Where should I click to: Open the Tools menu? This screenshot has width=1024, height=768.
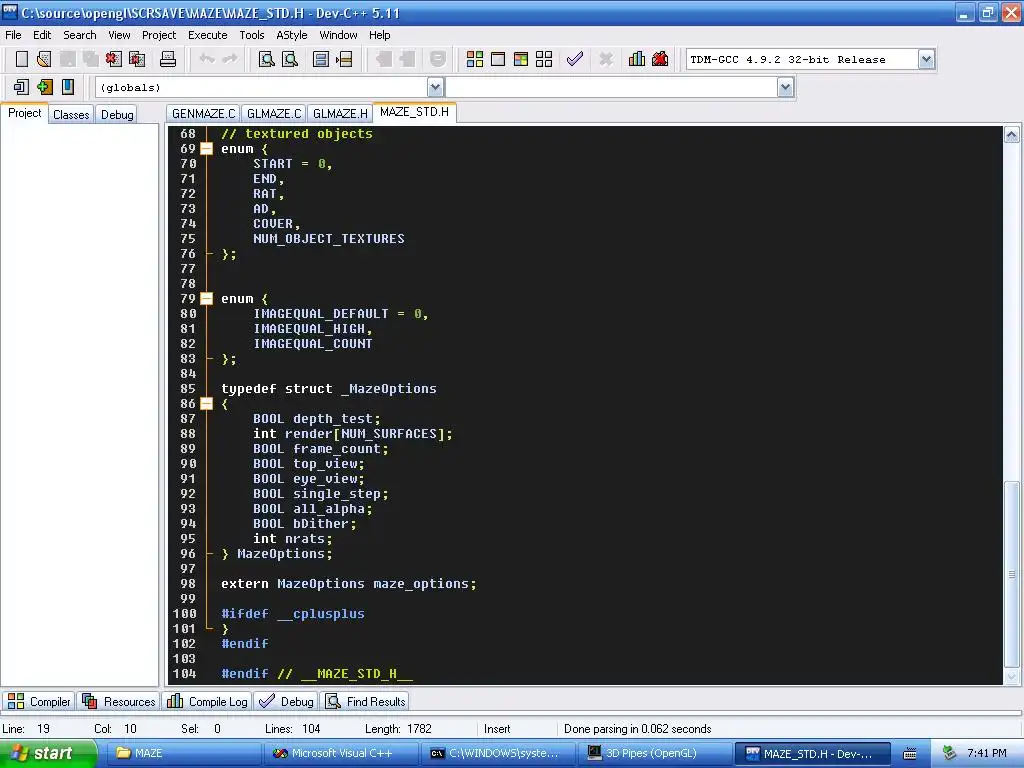point(251,35)
